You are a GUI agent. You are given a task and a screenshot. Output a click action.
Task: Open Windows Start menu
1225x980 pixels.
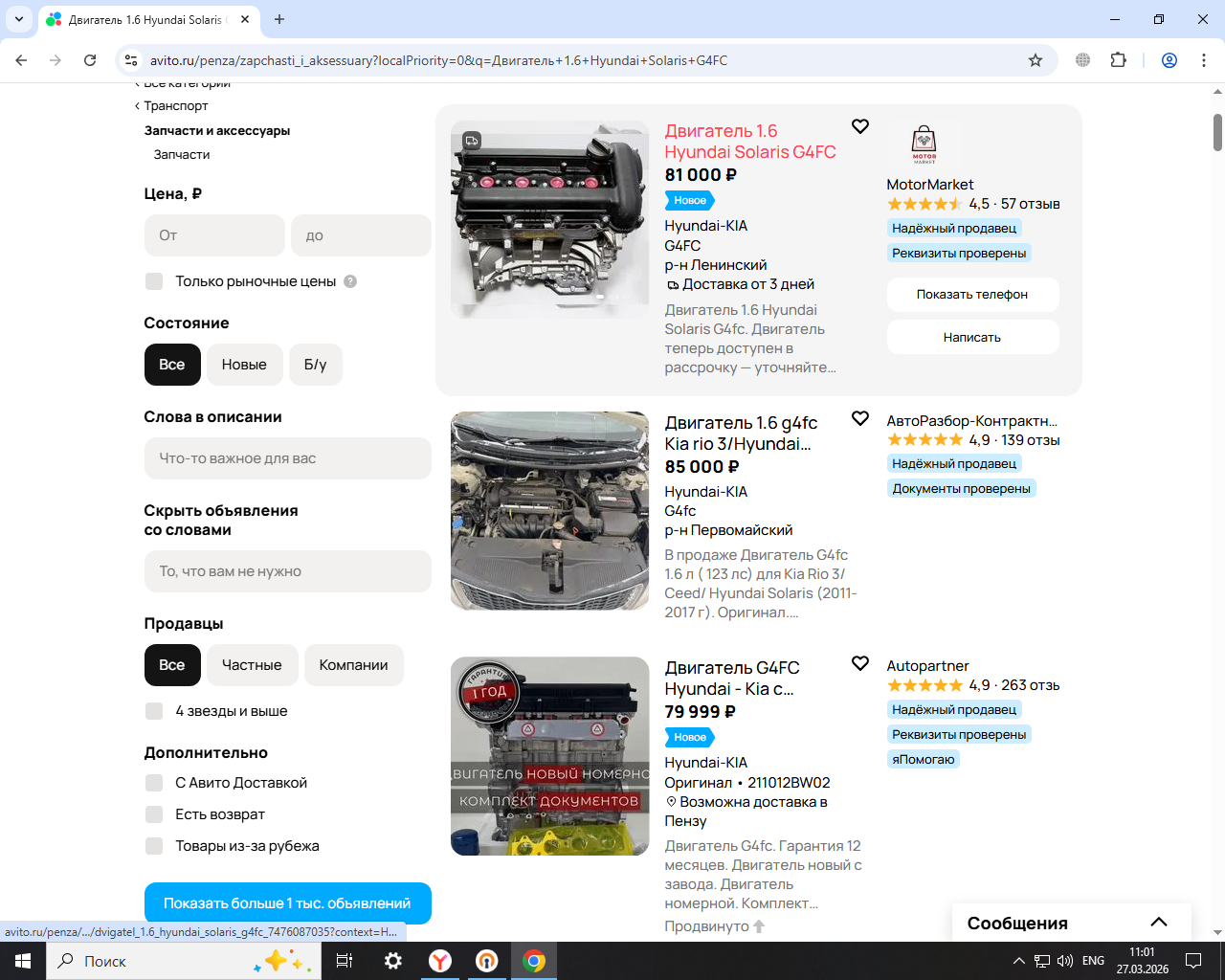tap(23, 961)
